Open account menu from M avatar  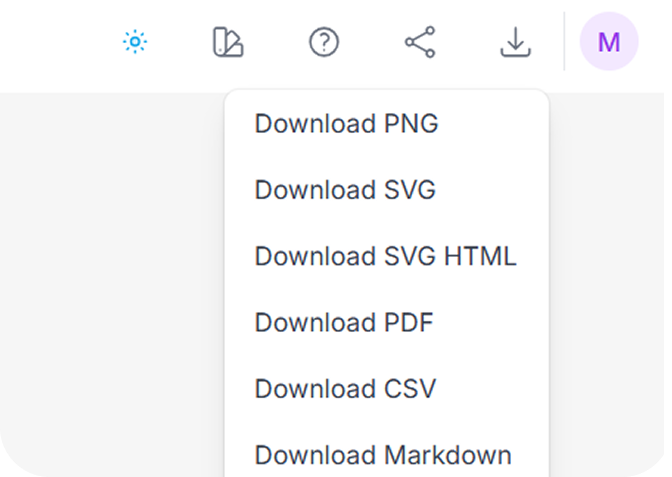pos(608,43)
